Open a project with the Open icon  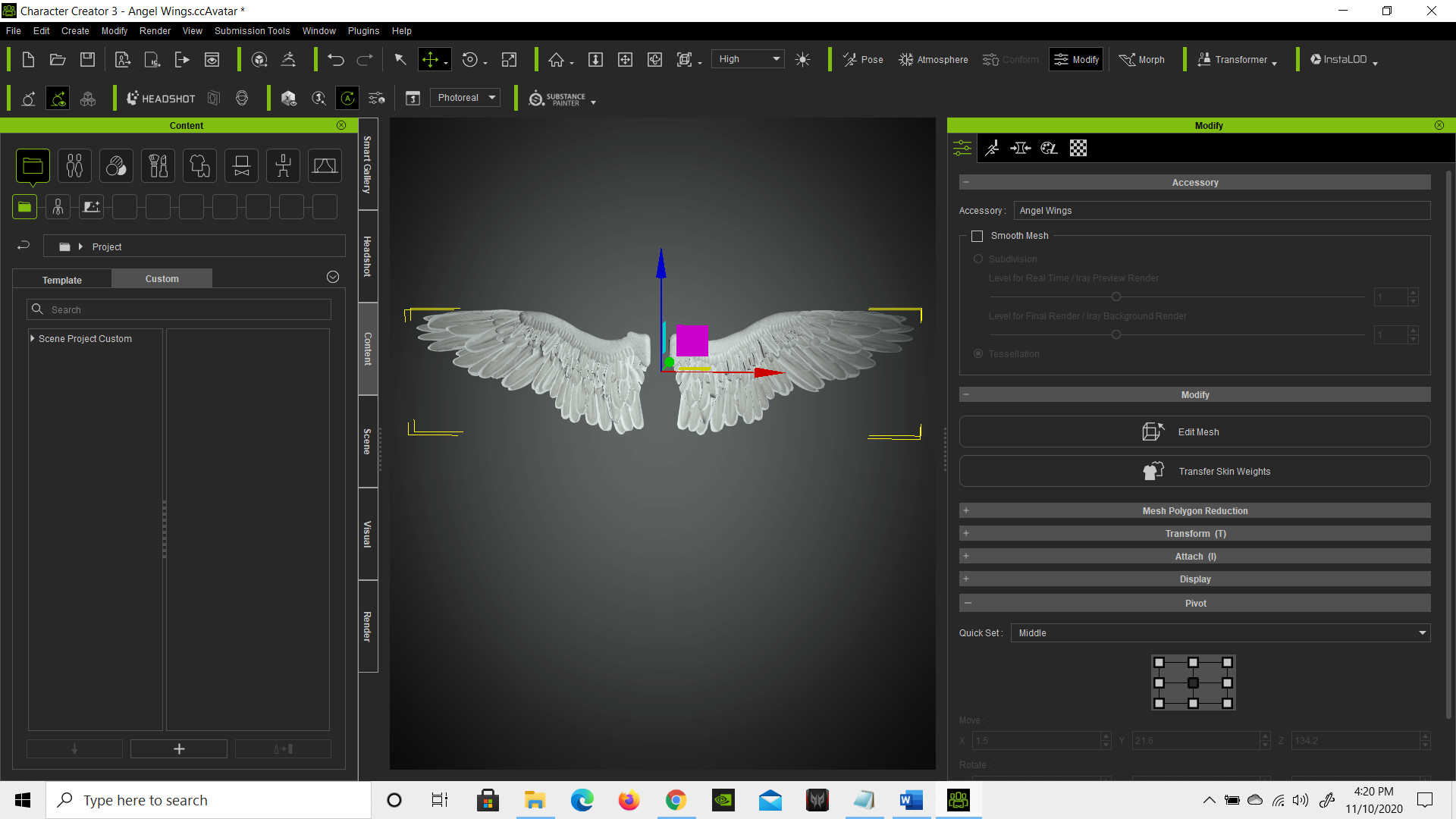[58, 60]
